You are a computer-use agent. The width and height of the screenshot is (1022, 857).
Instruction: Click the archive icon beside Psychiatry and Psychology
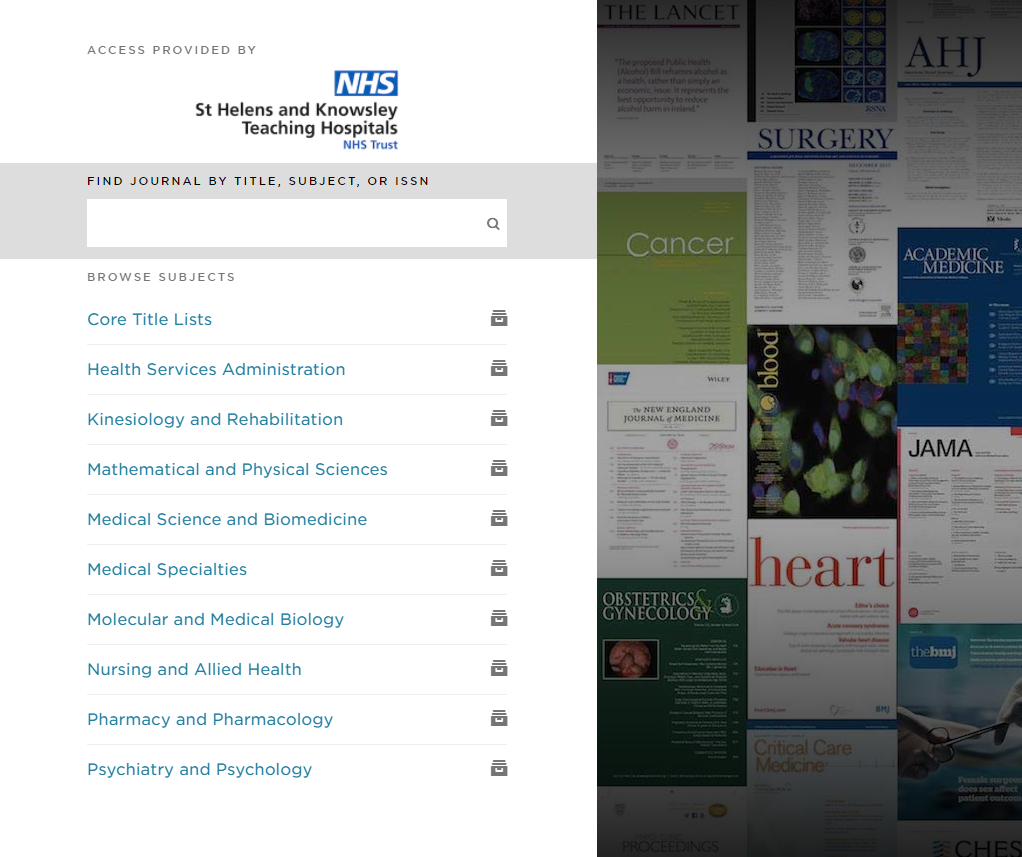[499, 768]
